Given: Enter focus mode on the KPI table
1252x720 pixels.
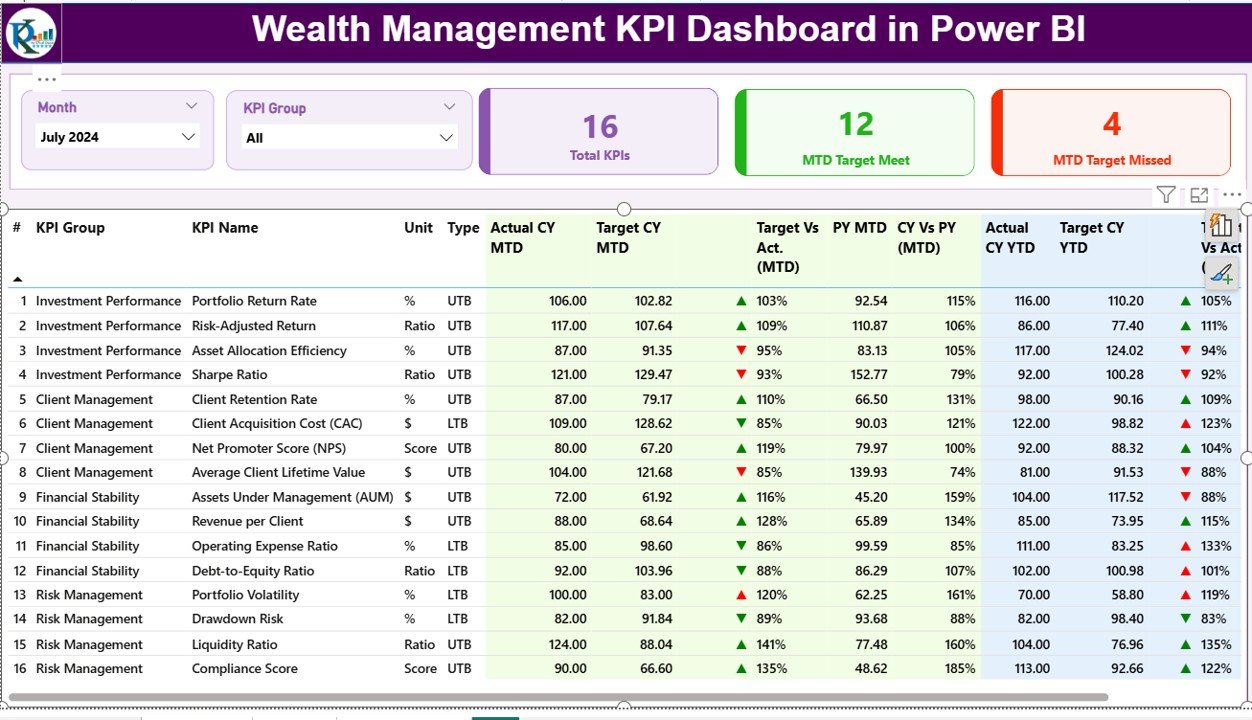Looking at the screenshot, I should pos(1200,194).
